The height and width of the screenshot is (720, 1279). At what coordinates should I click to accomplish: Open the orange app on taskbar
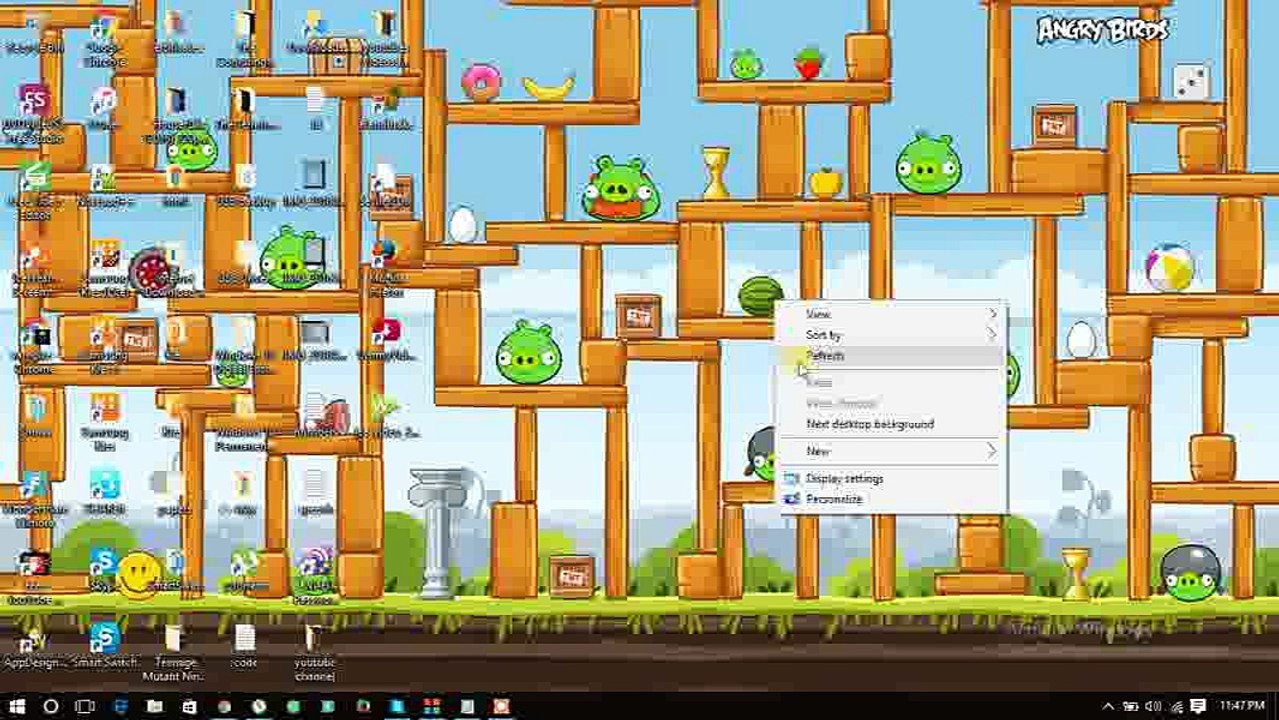click(500, 707)
